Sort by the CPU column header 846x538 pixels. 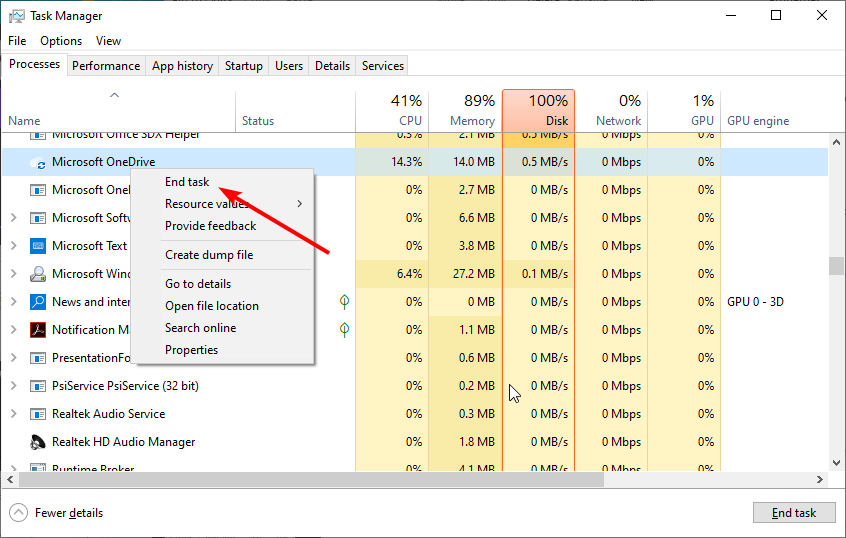tap(392, 111)
